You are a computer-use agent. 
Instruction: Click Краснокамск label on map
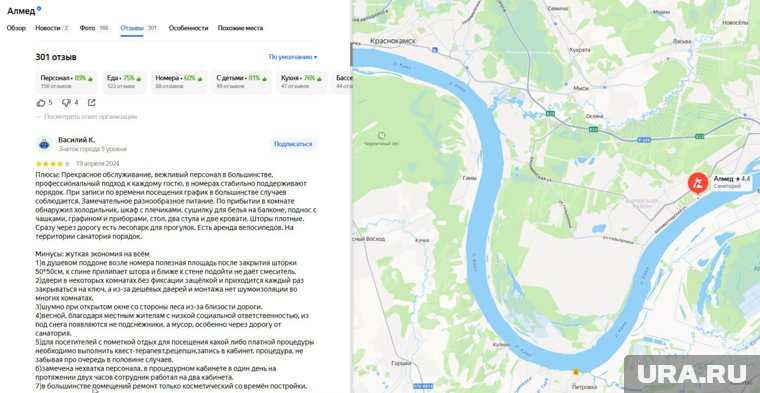click(393, 41)
